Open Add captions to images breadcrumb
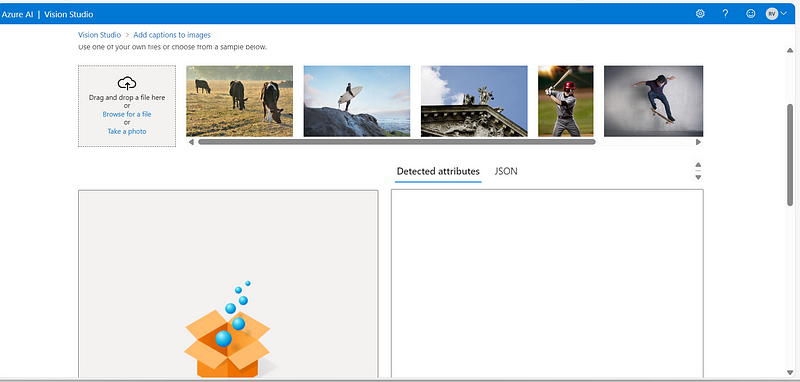This screenshot has height=382, width=800. tap(172, 35)
